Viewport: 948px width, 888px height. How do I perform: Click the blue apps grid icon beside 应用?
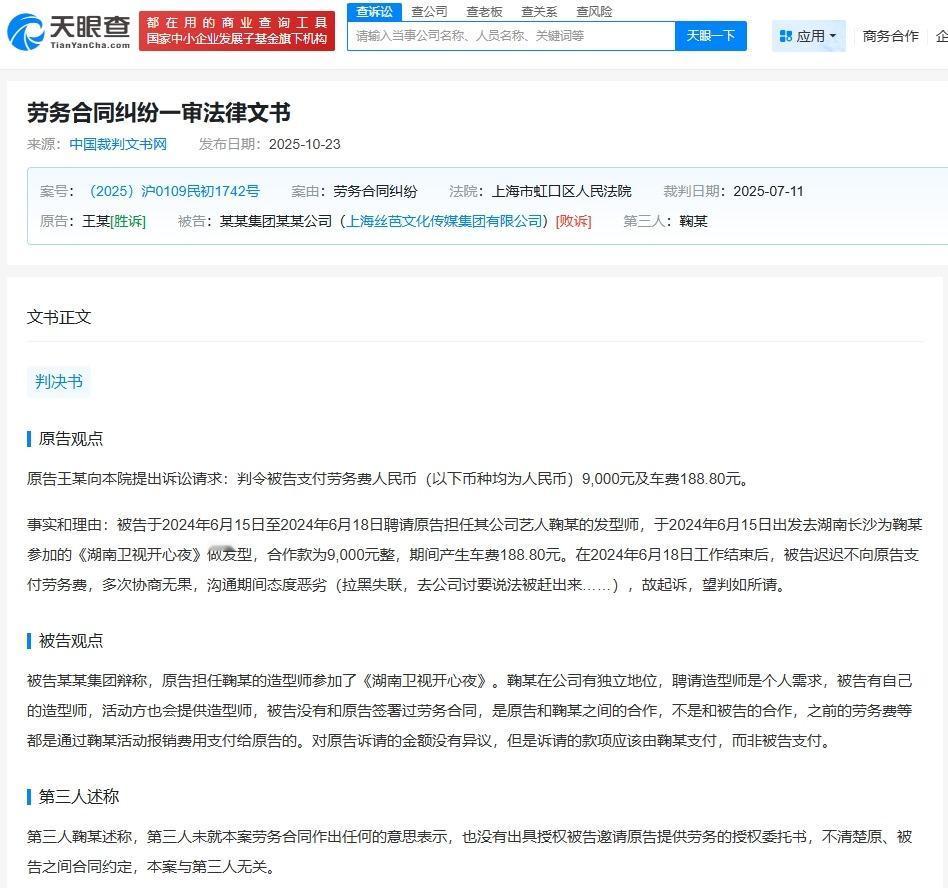click(x=787, y=35)
